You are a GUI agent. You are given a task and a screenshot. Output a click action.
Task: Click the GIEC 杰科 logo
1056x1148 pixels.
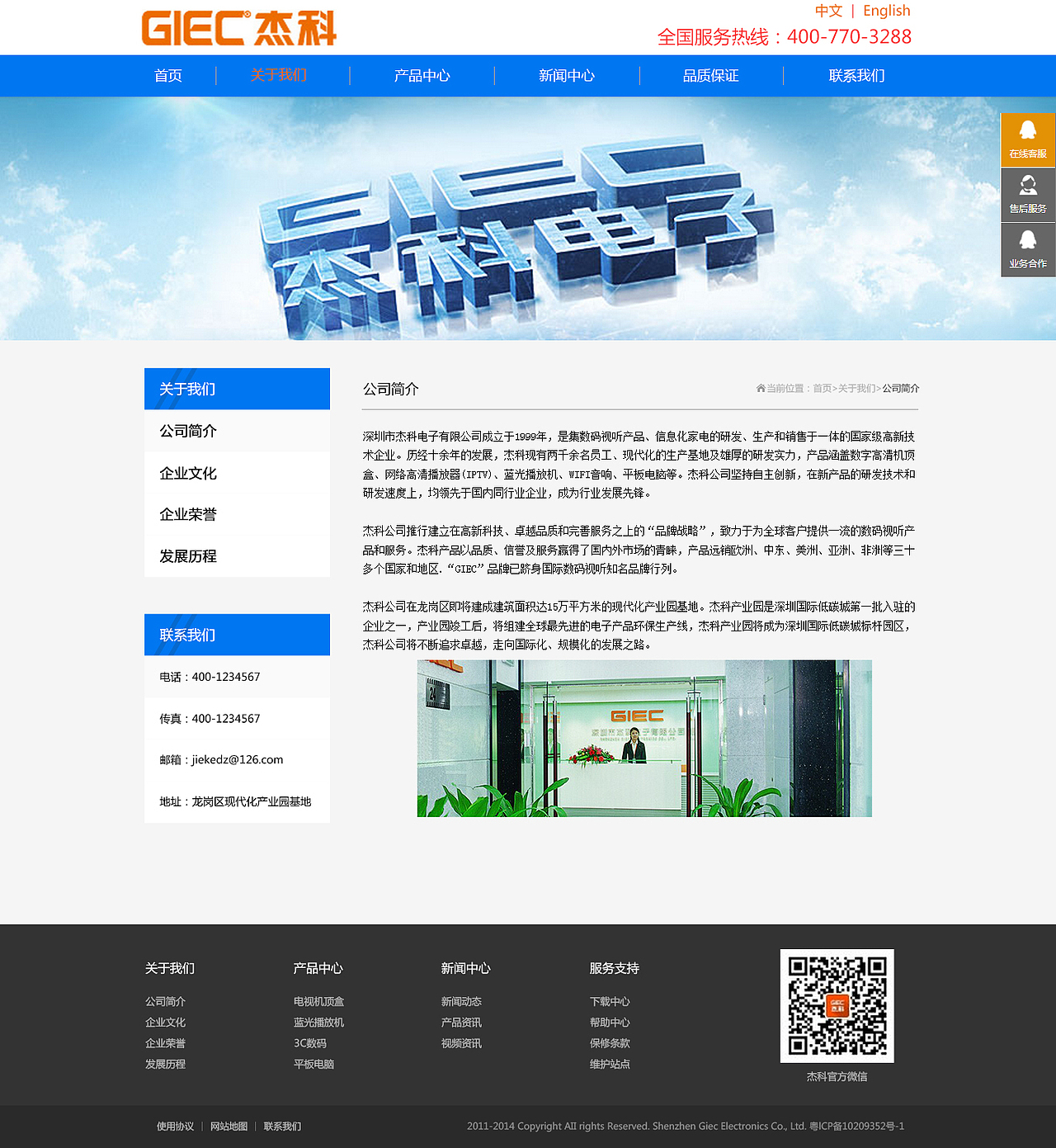(239, 27)
